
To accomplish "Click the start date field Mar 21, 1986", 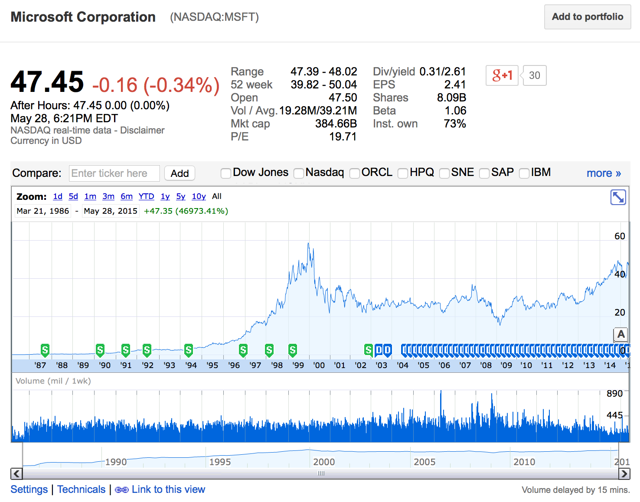I will pos(43,211).
